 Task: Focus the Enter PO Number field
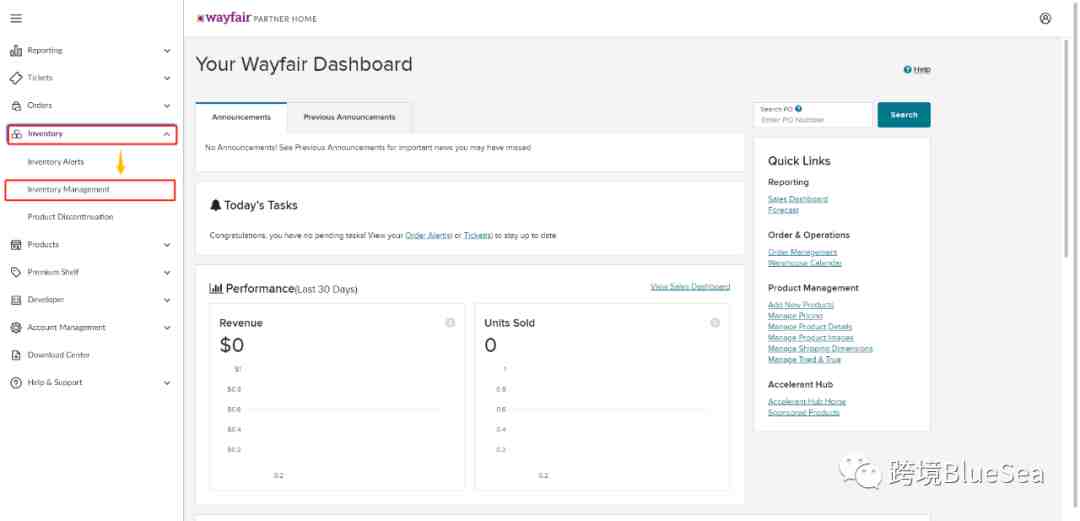(x=813, y=115)
